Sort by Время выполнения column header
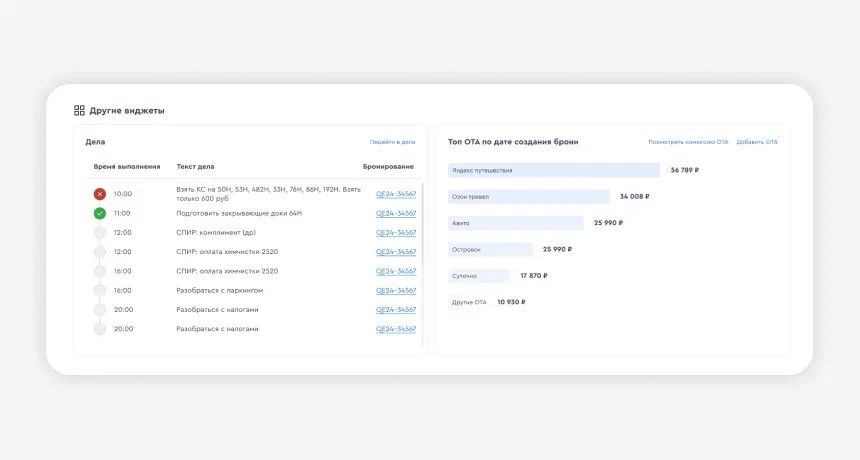860x460 pixels. pos(127,167)
